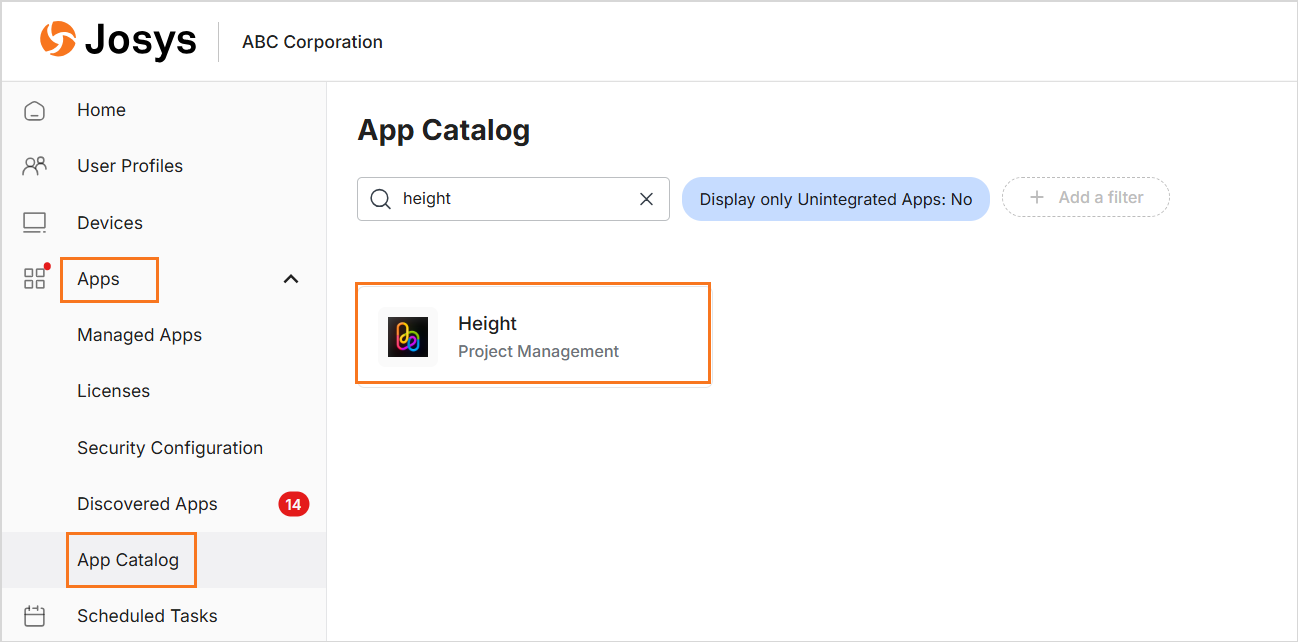The width and height of the screenshot is (1298, 642).
Task: Open Managed Apps
Action: (x=139, y=335)
